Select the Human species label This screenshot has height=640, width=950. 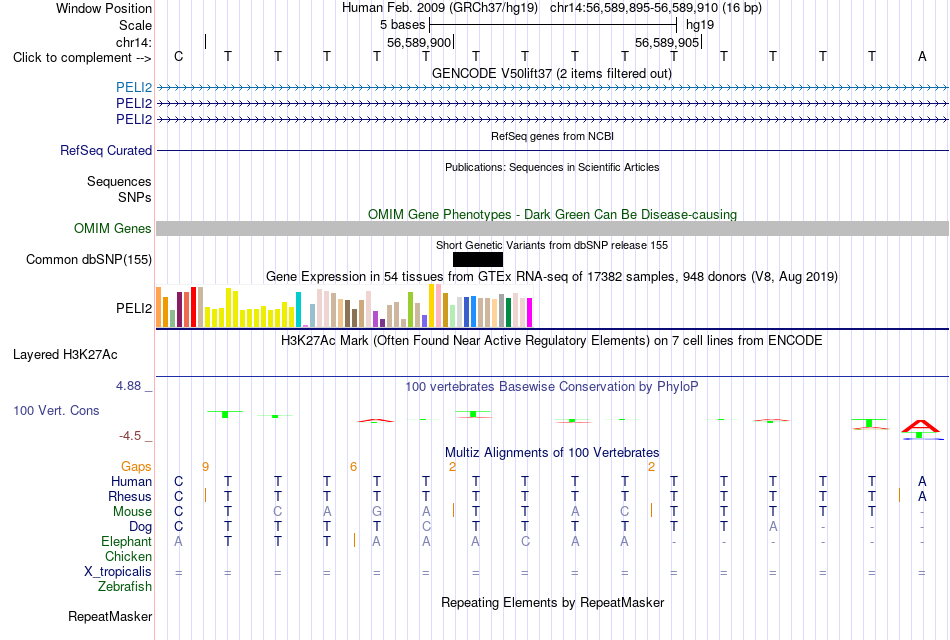[131, 481]
